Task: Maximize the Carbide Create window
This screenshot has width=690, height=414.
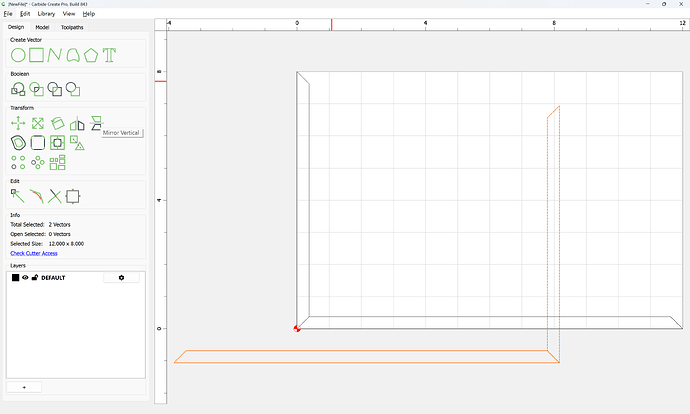Action: [x=664, y=4]
